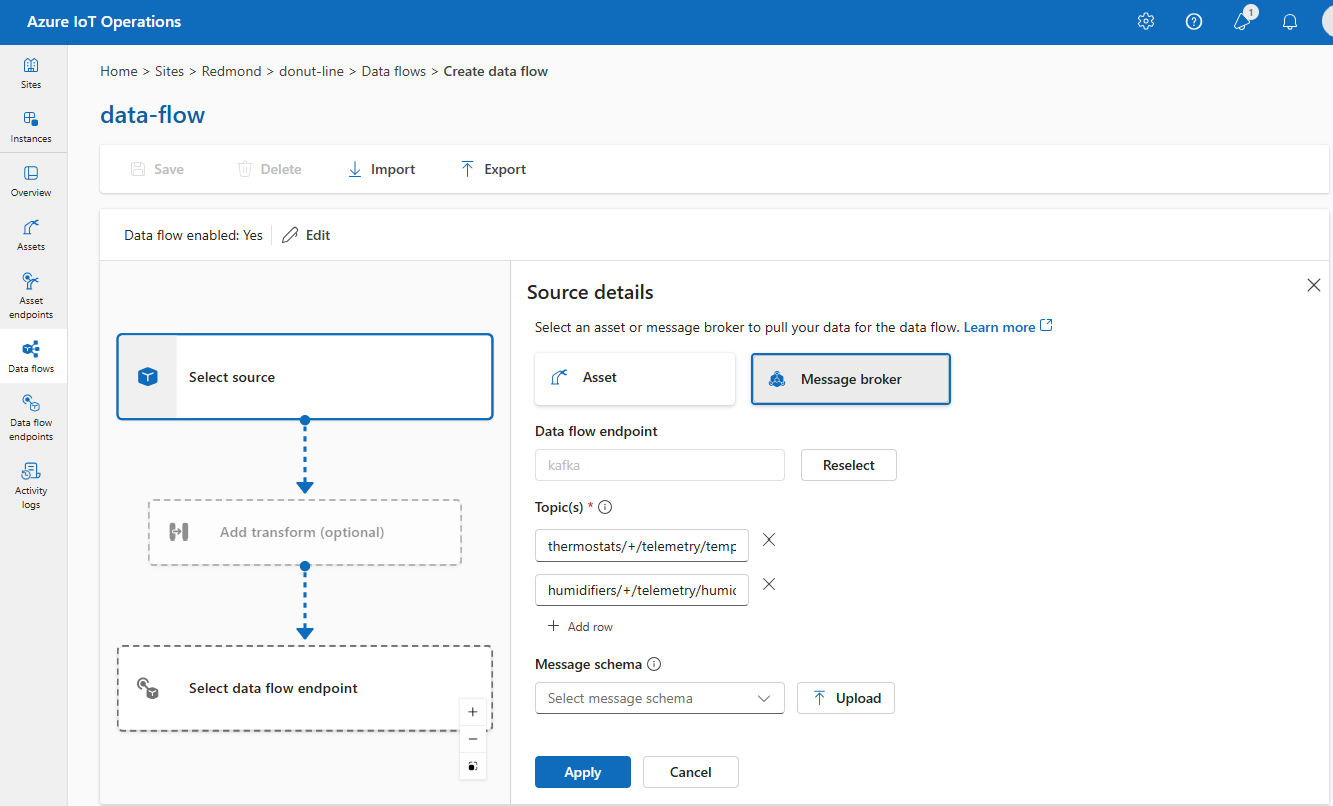Go to Redmond breadcrumb
The image size is (1333, 806).
click(x=231, y=71)
